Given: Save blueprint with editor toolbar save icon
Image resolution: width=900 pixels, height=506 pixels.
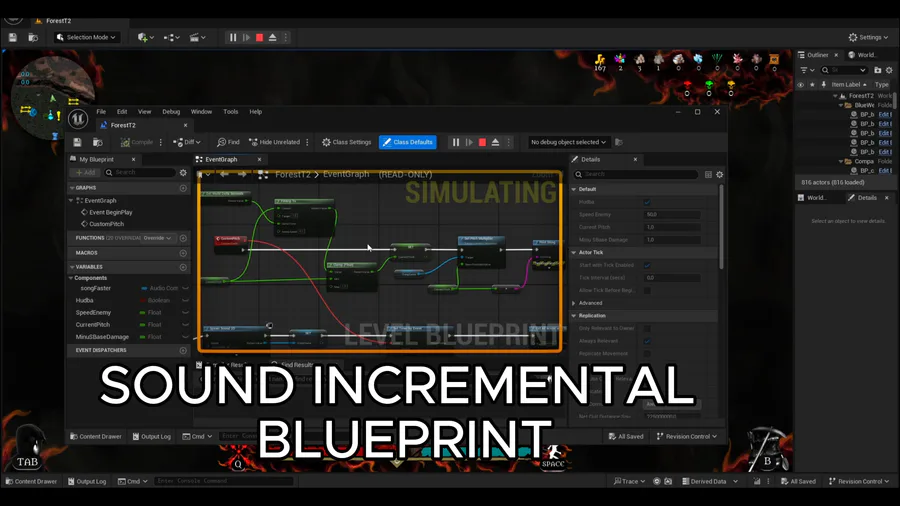Looking at the screenshot, I should pos(77,142).
